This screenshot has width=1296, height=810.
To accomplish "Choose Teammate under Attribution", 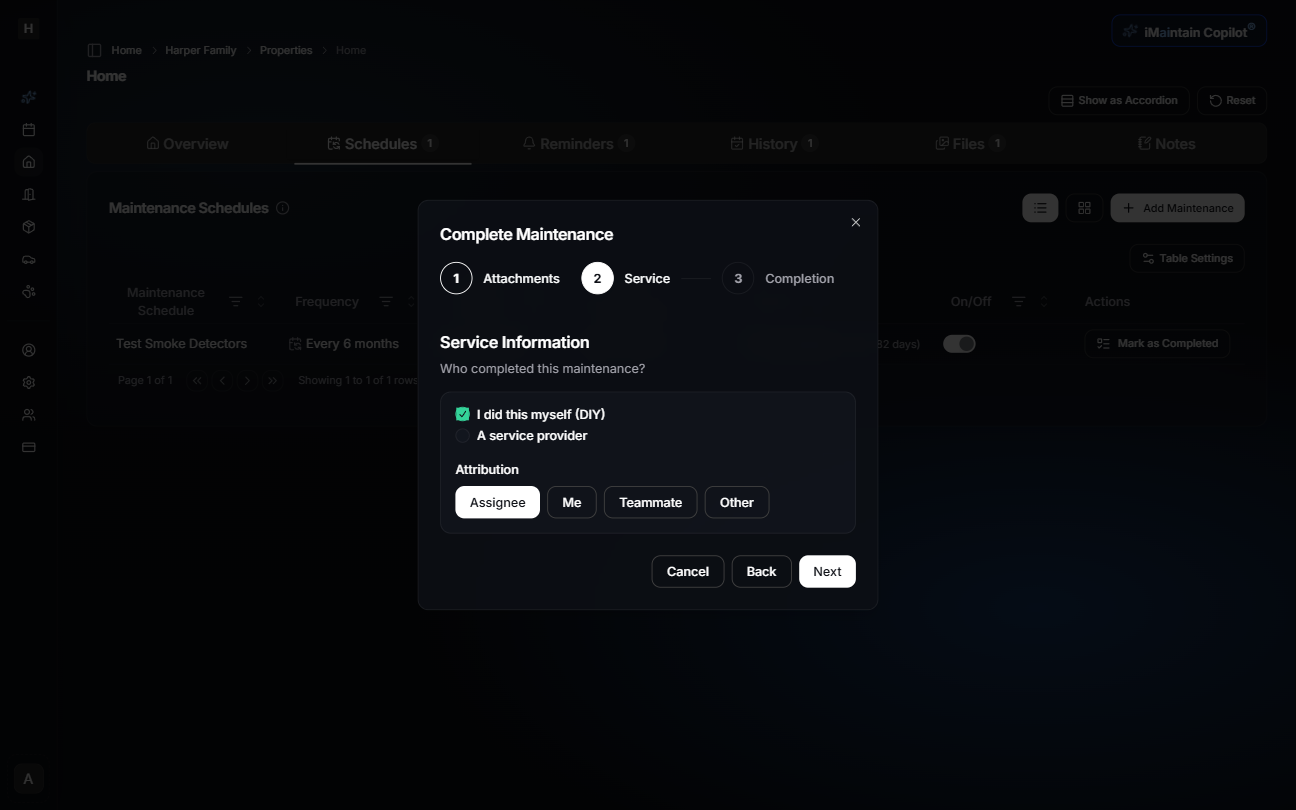I will click(650, 502).
